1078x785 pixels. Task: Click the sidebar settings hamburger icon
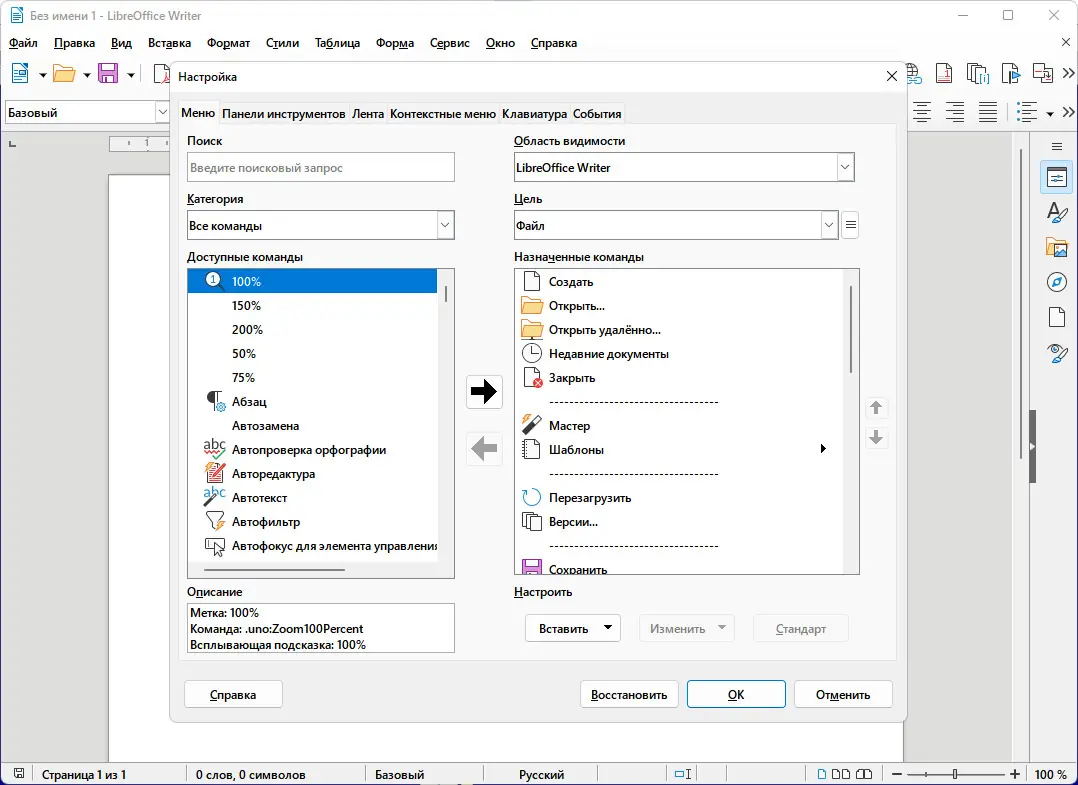tap(1057, 146)
